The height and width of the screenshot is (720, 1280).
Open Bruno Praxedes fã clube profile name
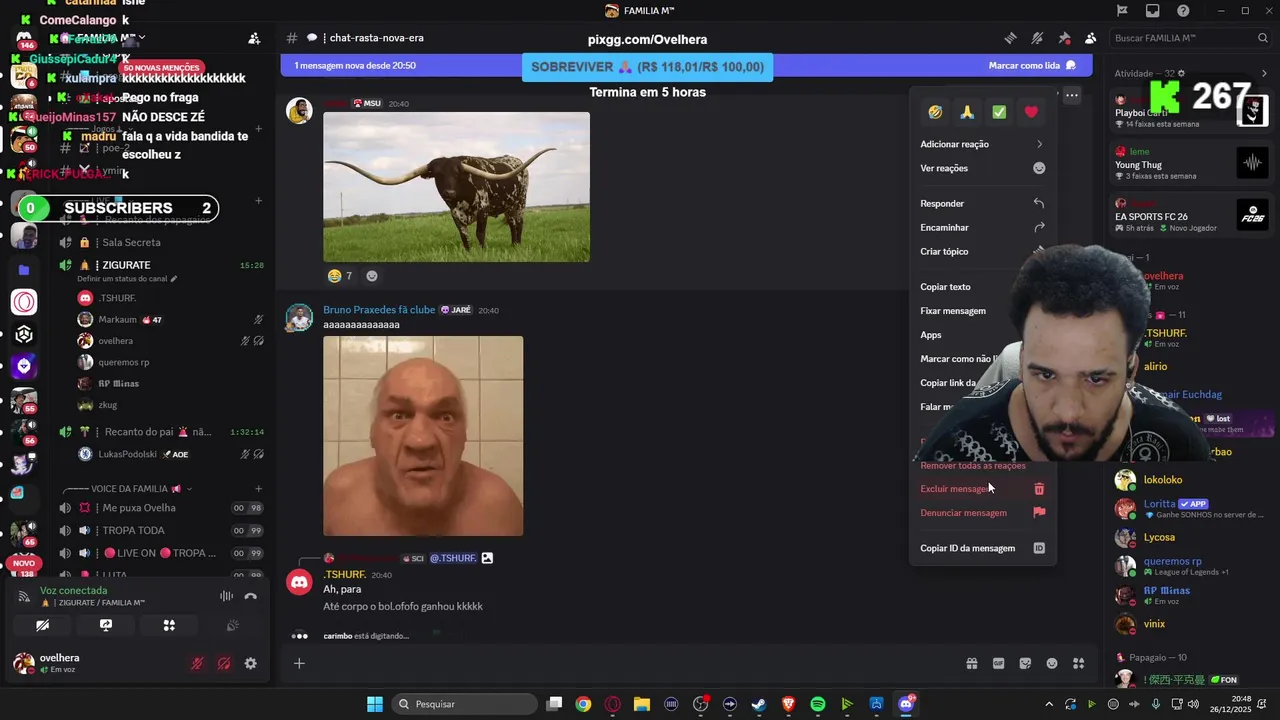coord(379,310)
